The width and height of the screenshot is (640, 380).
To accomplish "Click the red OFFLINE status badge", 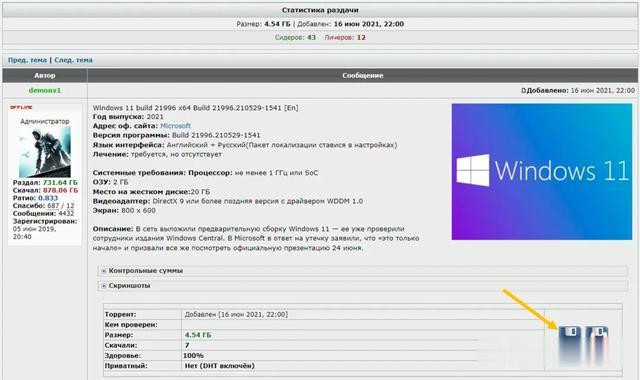I will click(21, 107).
